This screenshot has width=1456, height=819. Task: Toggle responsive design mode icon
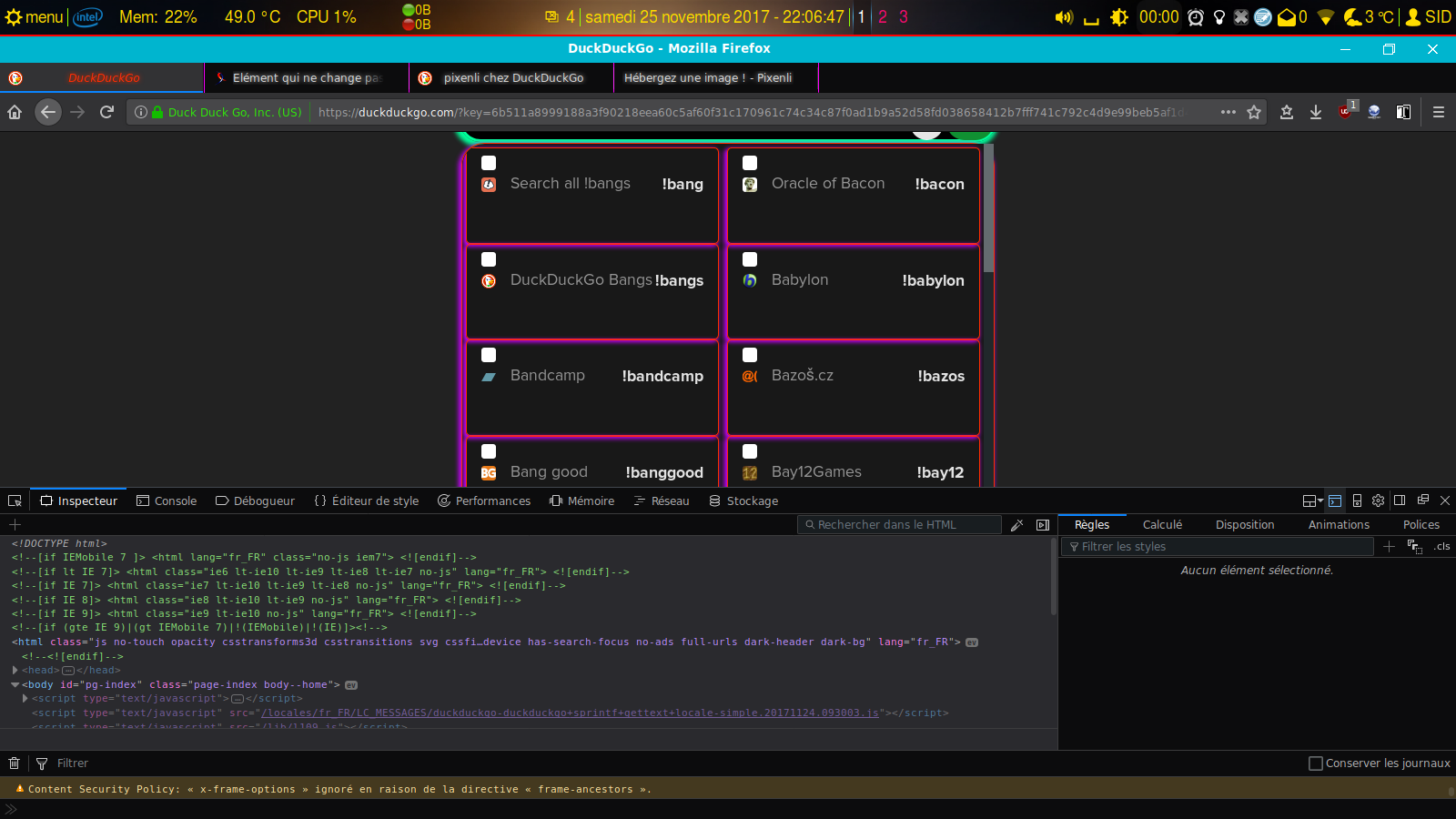[1357, 500]
